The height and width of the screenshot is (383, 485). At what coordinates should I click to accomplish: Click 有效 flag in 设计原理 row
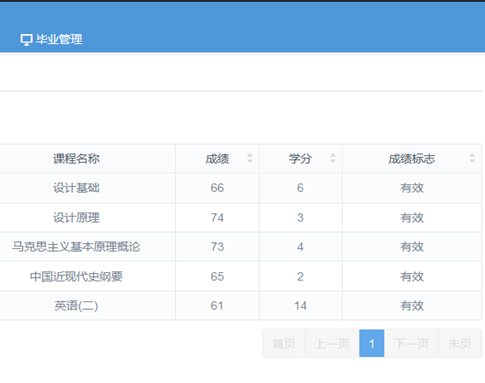(412, 218)
